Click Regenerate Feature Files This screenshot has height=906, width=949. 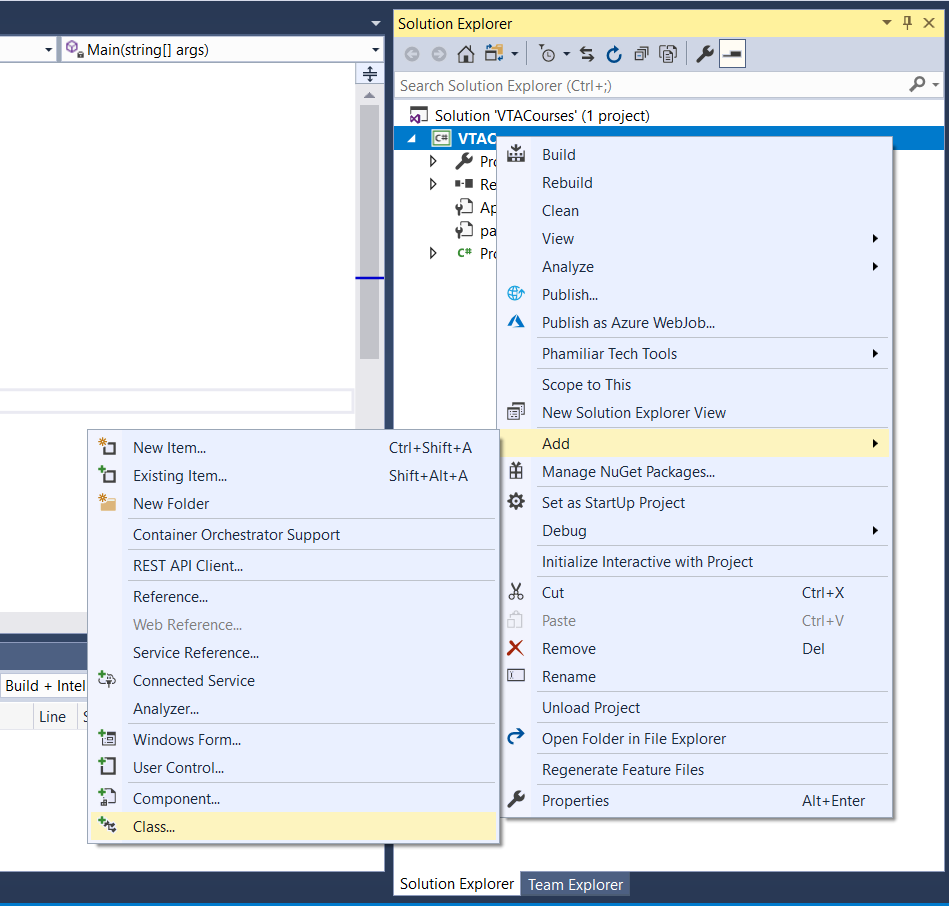(695, 770)
